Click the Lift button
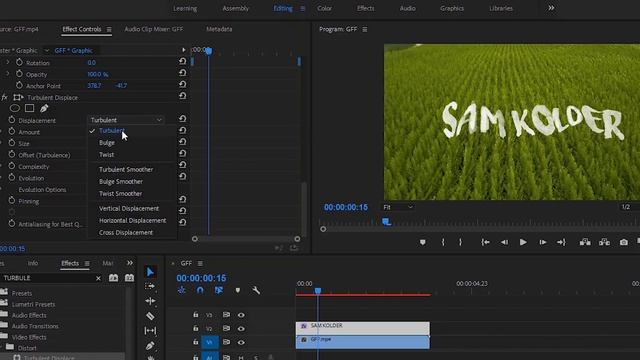Screen dimensions: 640x360 tap(585, 242)
